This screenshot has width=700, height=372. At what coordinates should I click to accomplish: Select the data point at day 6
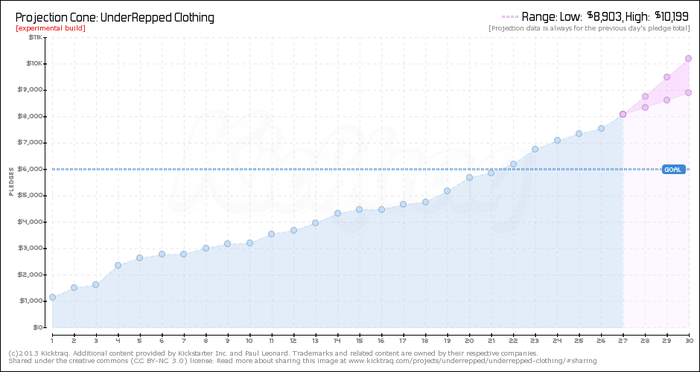[162, 254]
